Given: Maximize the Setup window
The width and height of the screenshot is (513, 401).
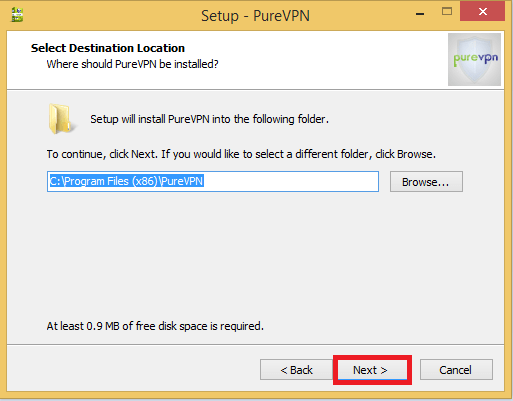Looking at the screenshot, I should click(x=447, y=12).
